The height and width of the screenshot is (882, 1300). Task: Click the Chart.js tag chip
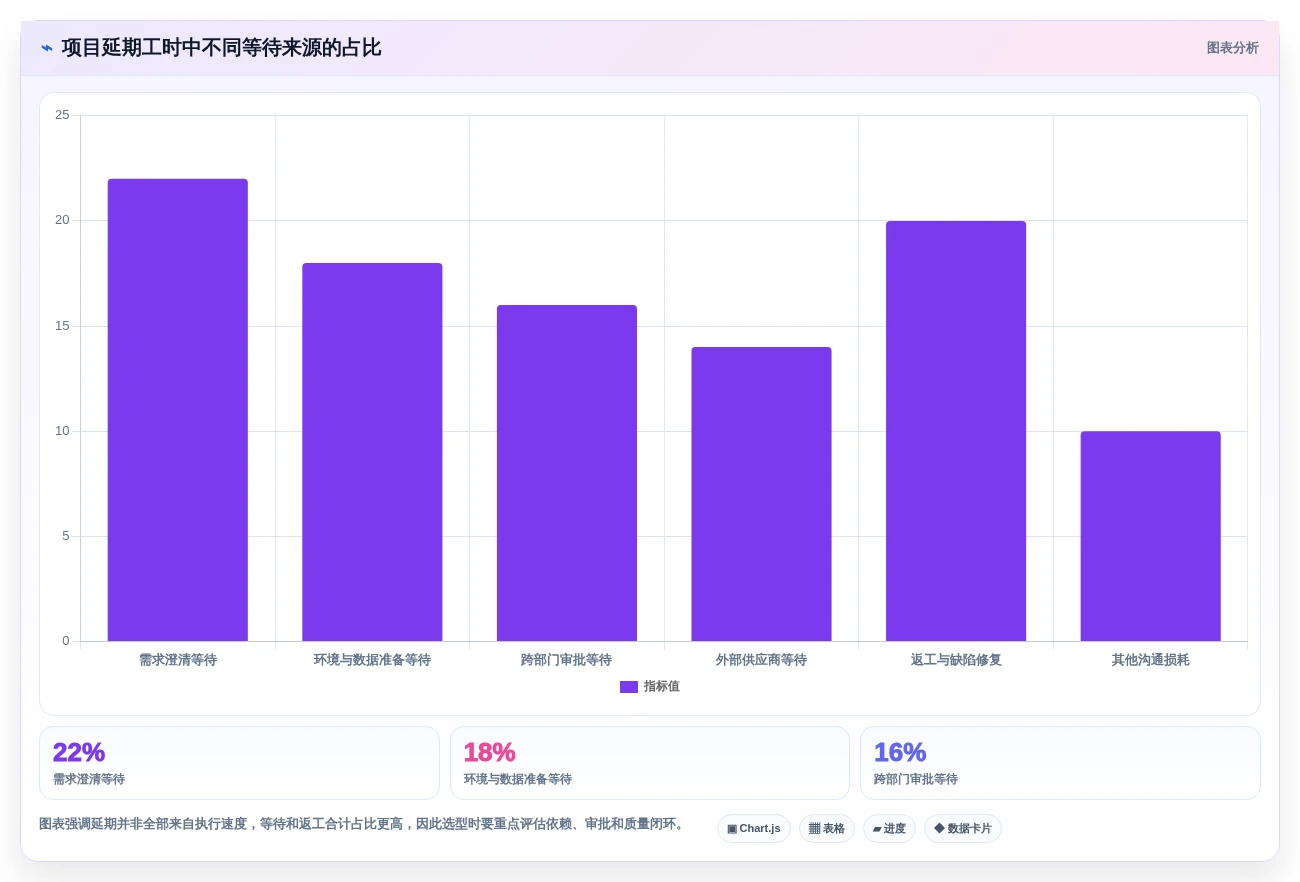(754, 829)
